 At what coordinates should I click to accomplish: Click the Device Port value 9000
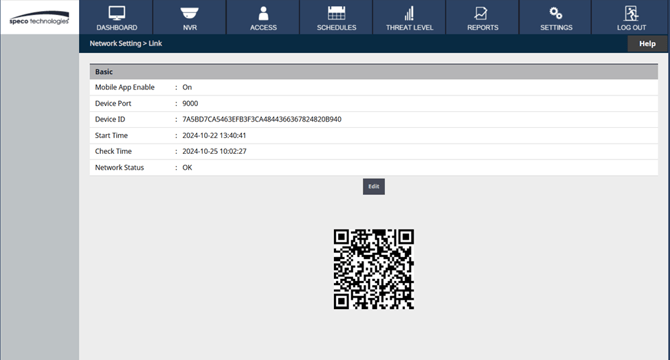point(190,103)
